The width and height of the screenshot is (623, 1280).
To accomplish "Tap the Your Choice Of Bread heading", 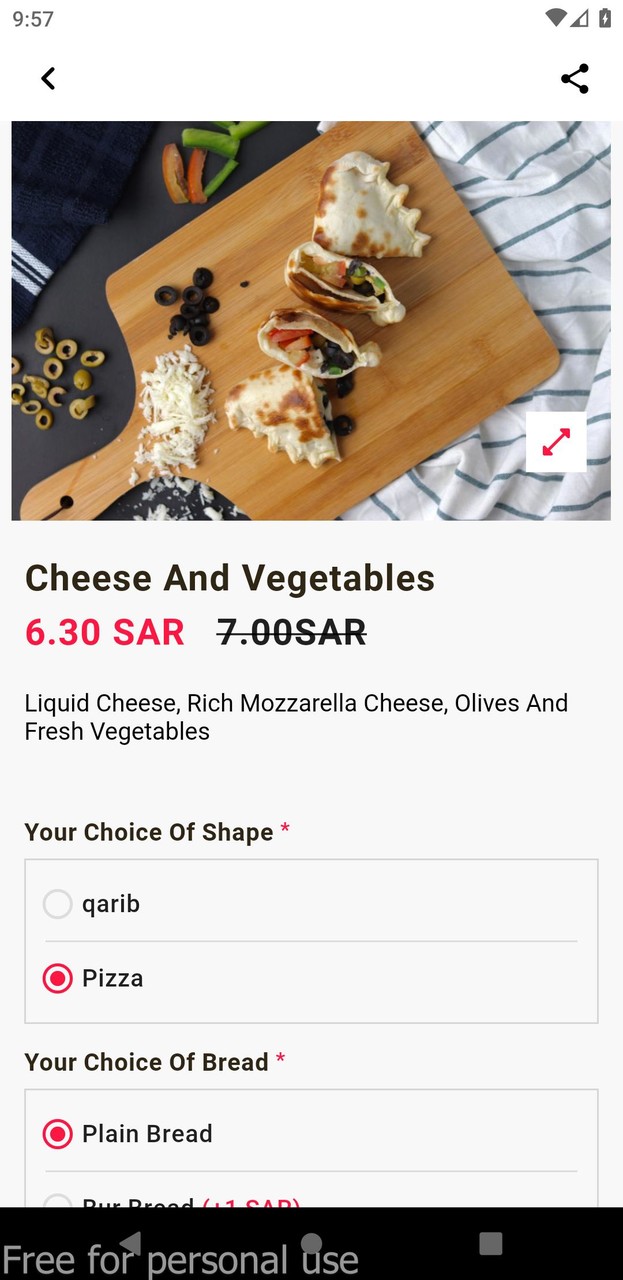I will tap(147, 1062).
